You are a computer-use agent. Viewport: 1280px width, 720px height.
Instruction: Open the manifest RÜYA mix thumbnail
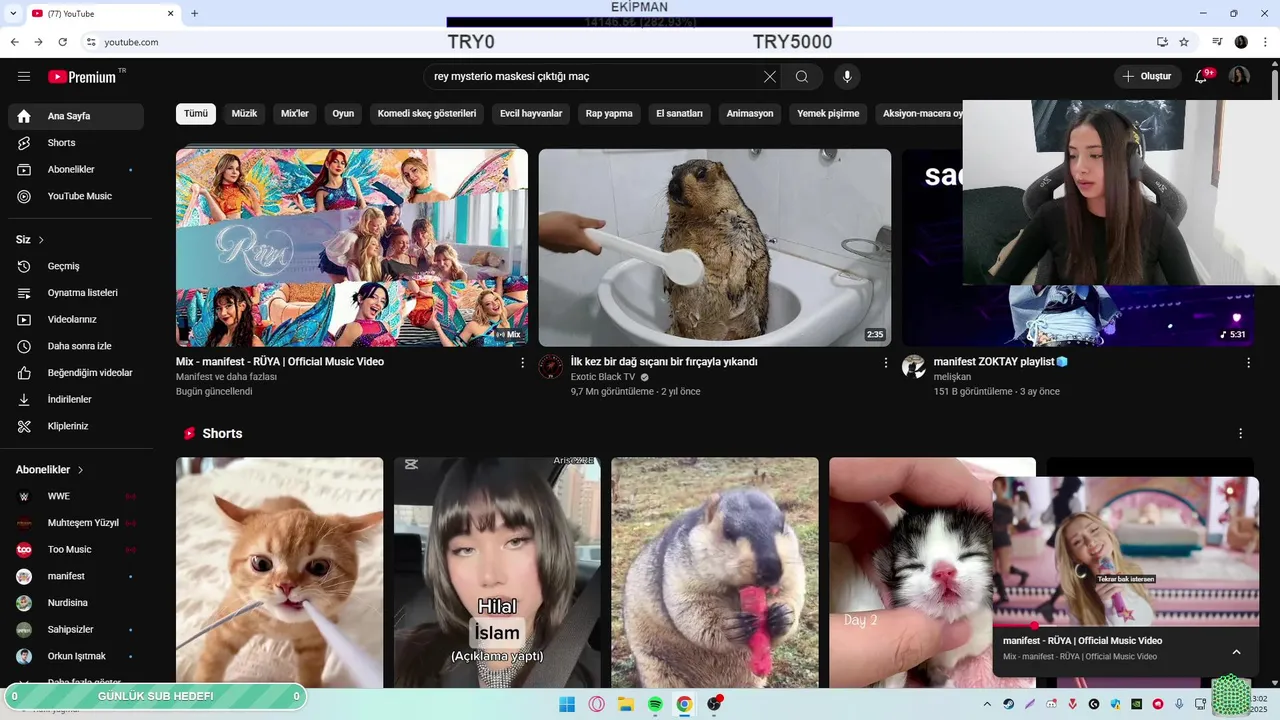point(352,248)
